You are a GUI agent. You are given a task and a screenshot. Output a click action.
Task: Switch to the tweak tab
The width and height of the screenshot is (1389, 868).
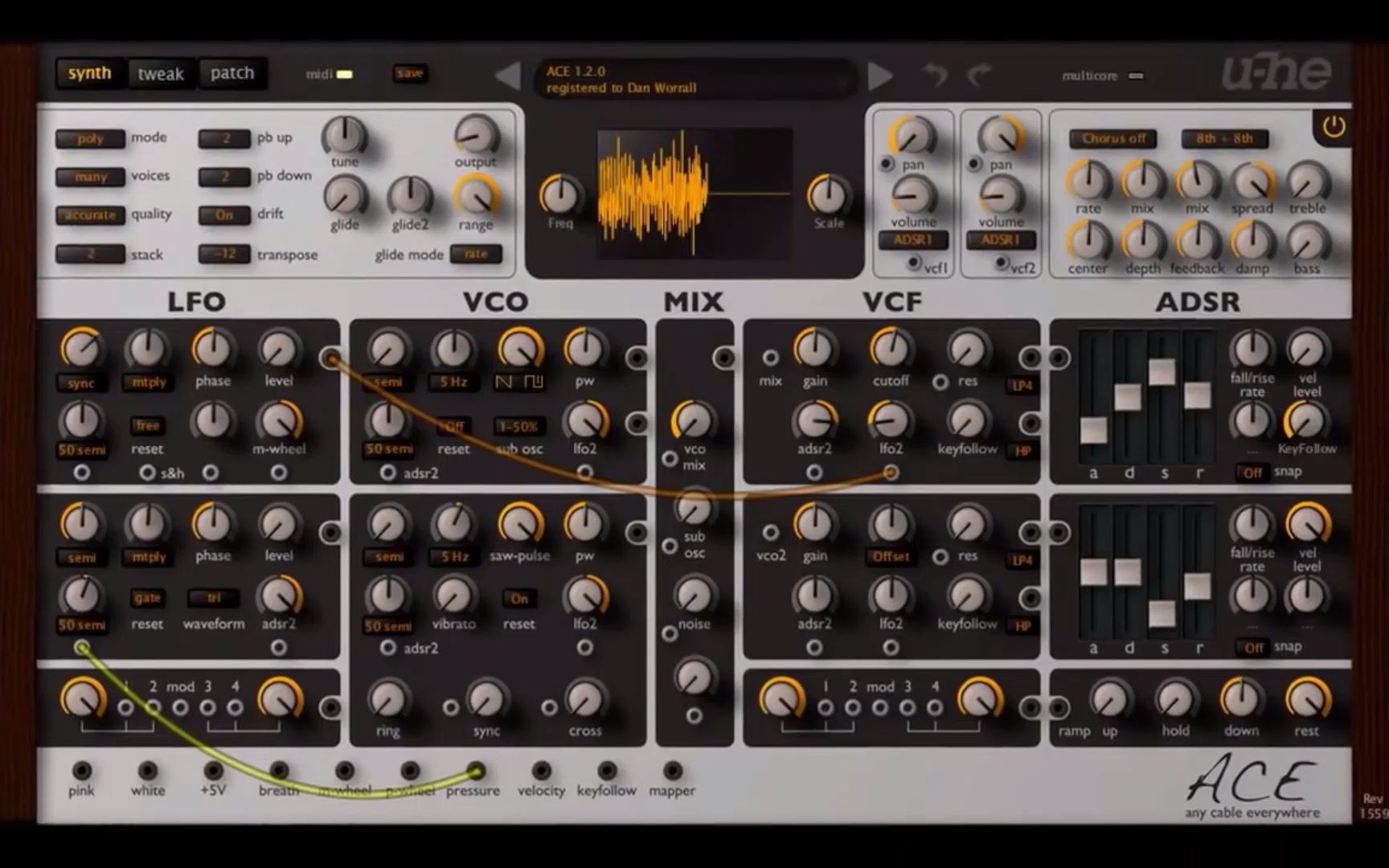click(161, 73)
